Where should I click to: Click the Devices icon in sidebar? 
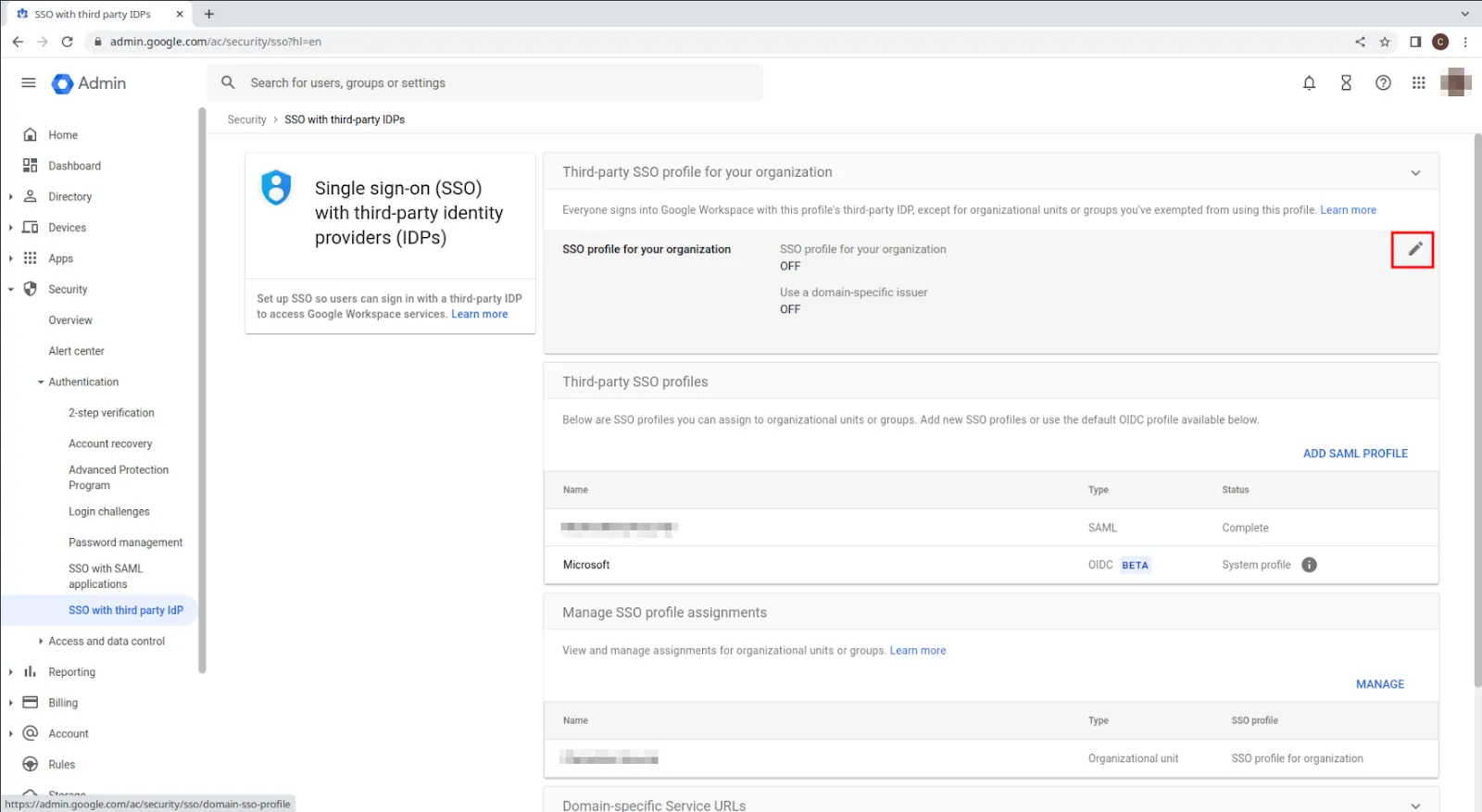(x=30, y=228)
